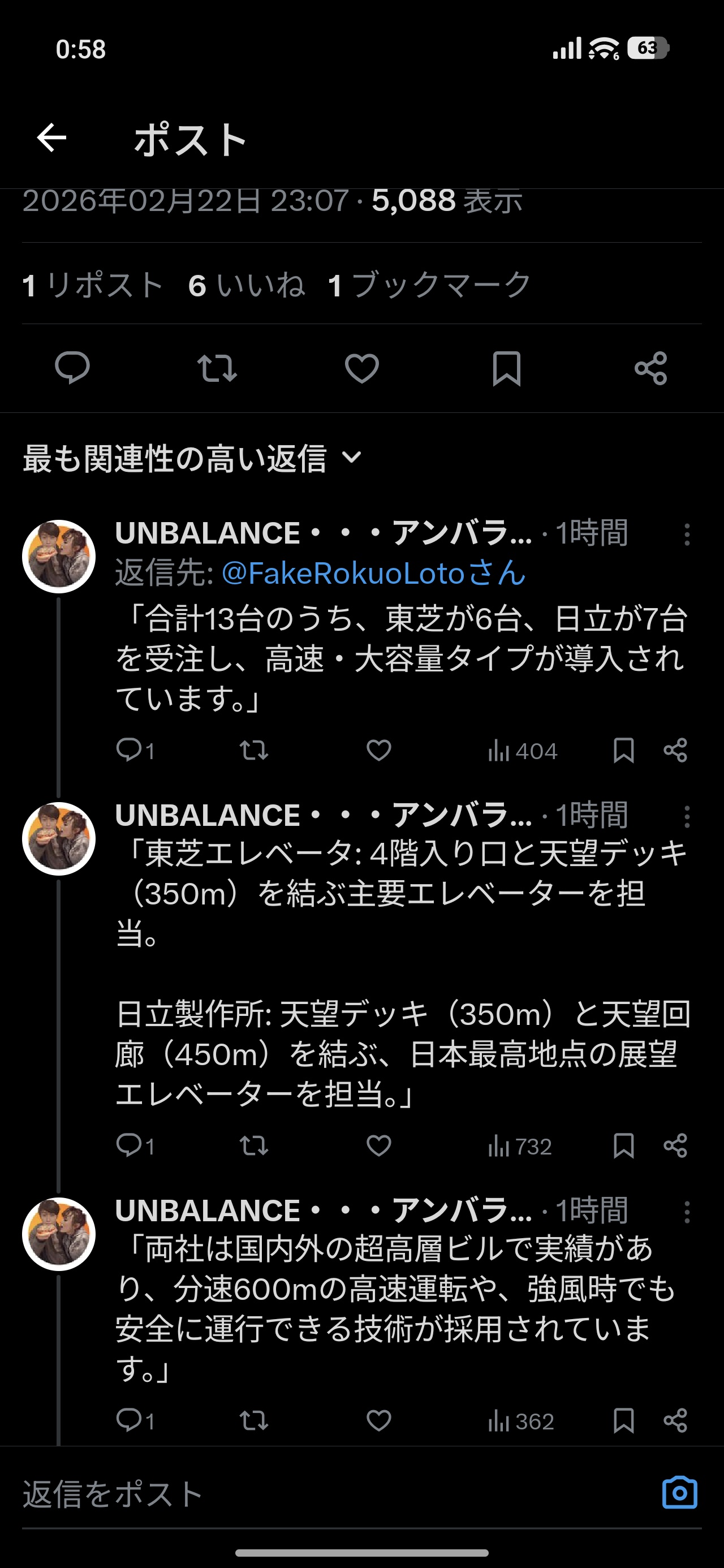Open more options for the 合計13台 reply
The height and width of the screenshot is (1568, 724).
687,535
